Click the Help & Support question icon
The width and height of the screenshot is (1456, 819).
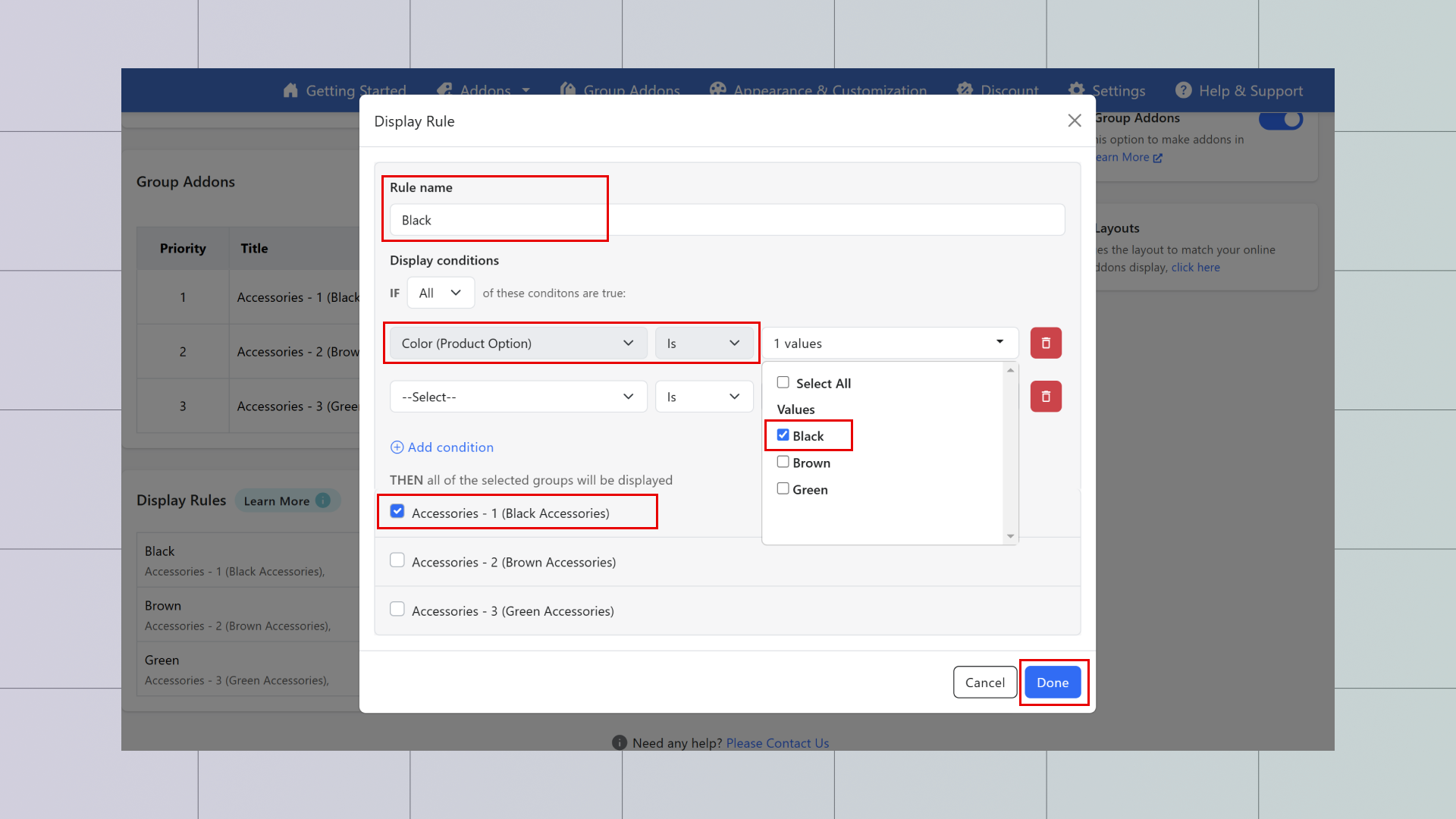(1183, 90)
